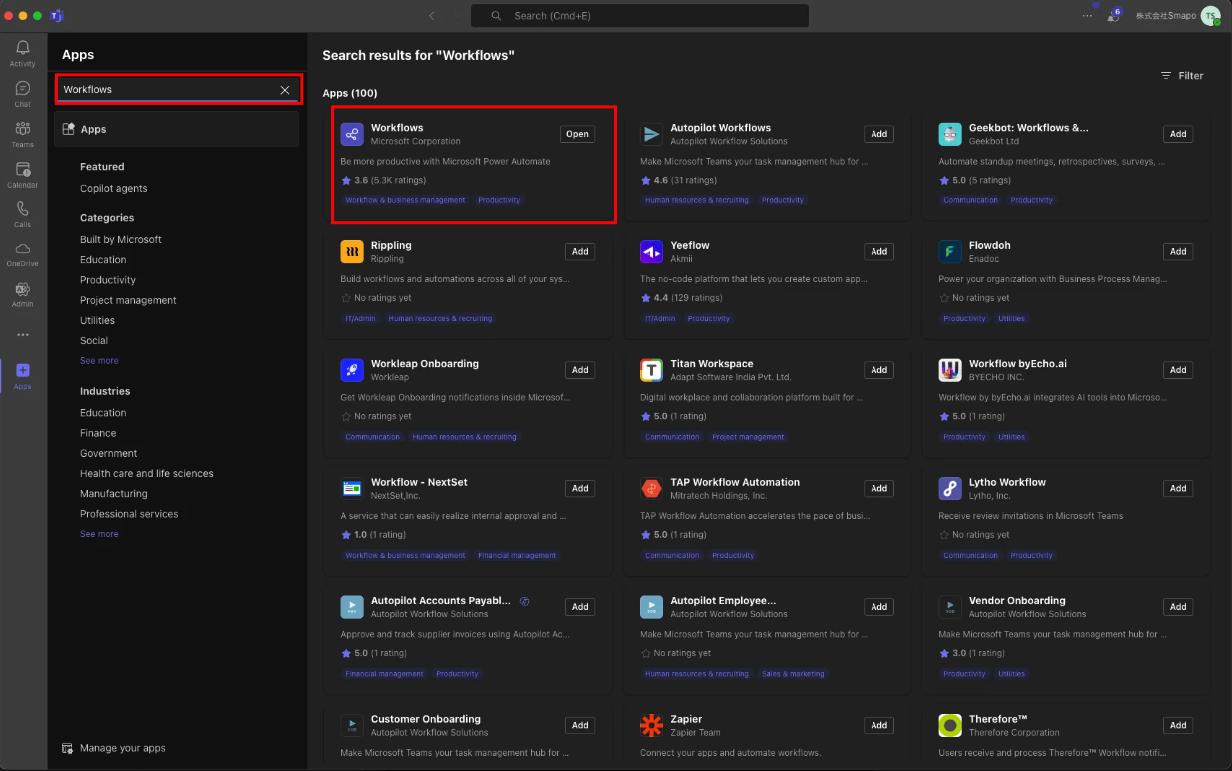Open the Filter options
Viewport: 1232px width, 771px height.
point(1182,76)
